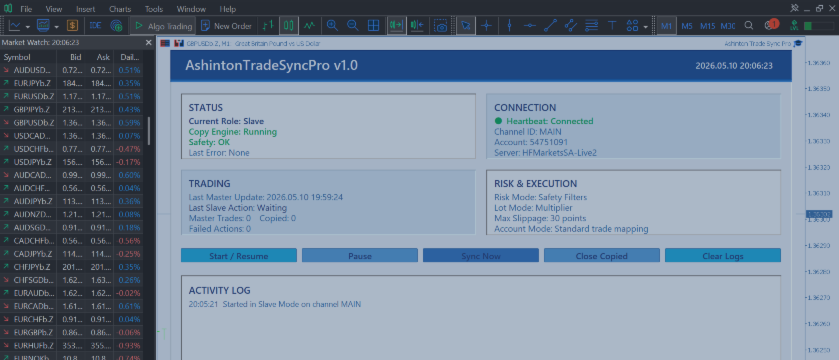Toggle Algo Trading

tap(163, 26)
